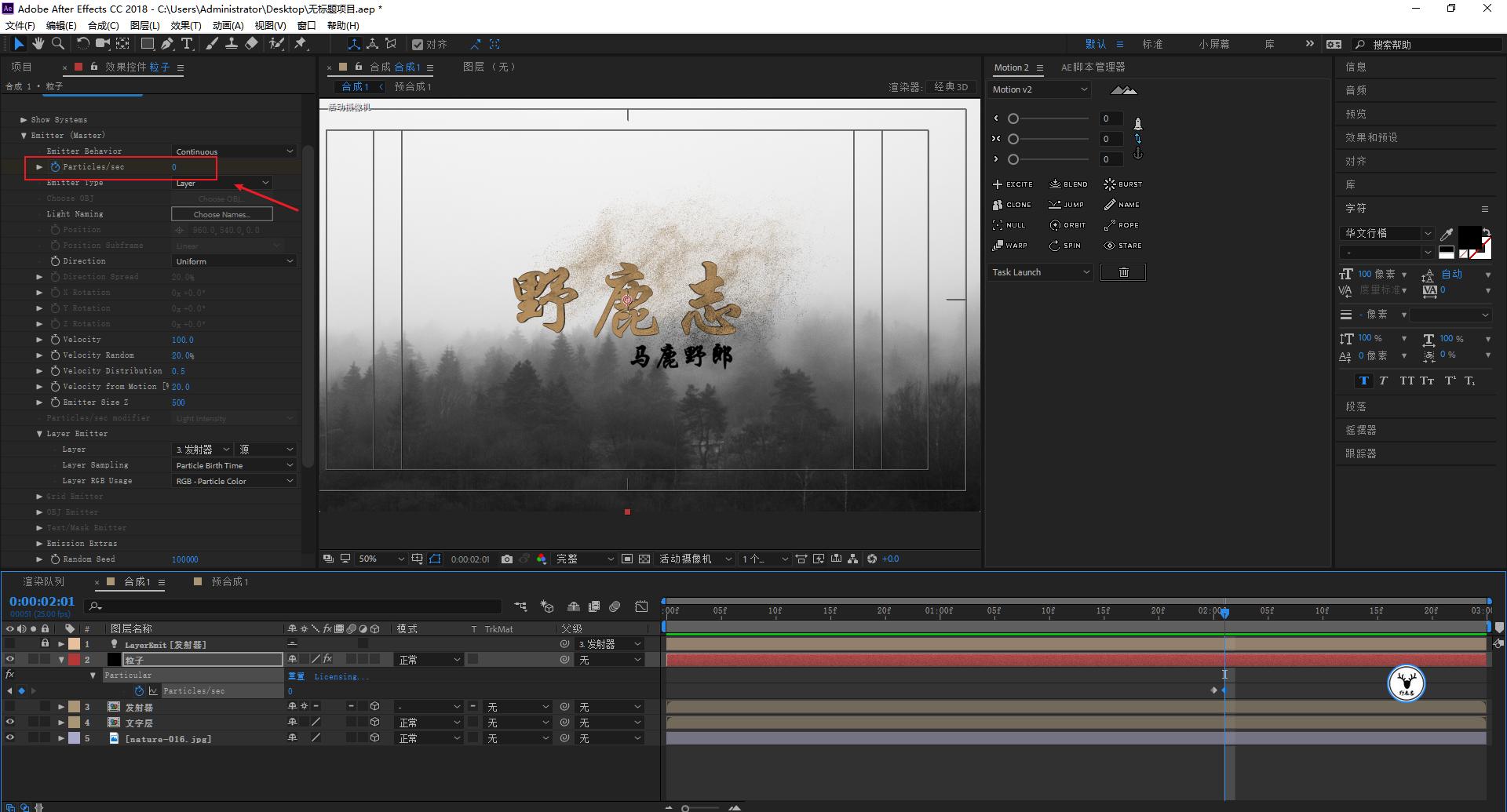
Task: Collapse the Layer Emitter group
Action: pos(38,433)
